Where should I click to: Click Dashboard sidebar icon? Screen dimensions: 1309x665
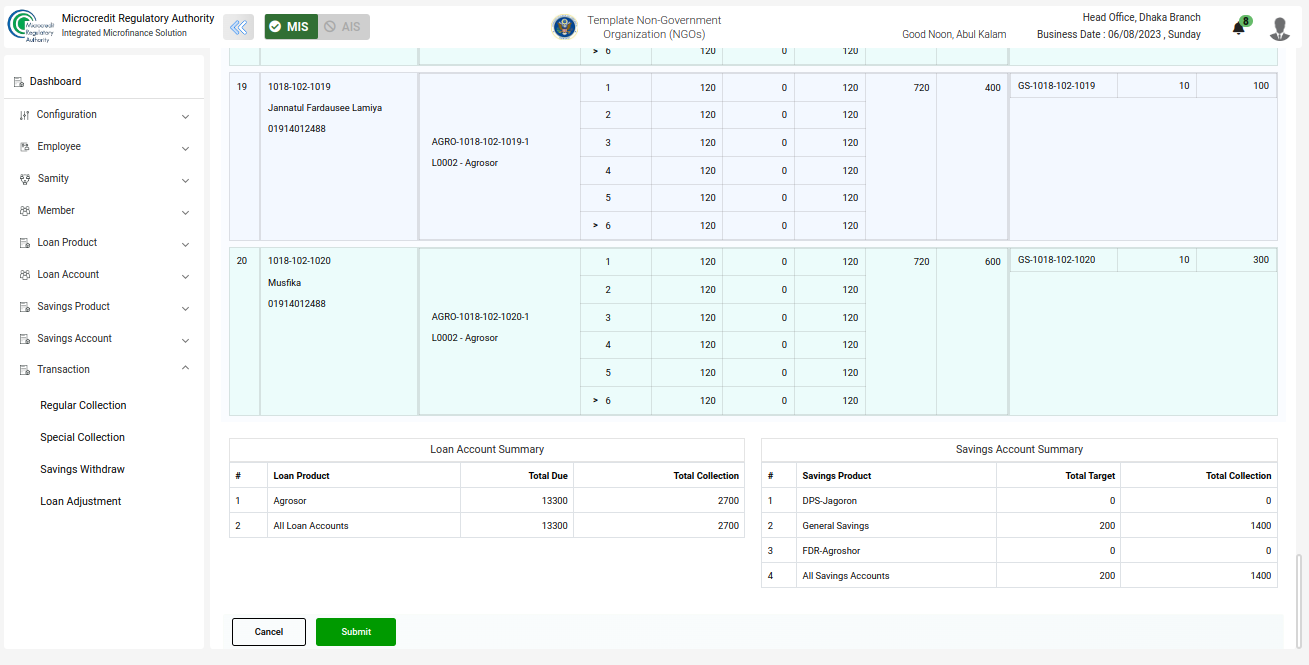point(19,82)
